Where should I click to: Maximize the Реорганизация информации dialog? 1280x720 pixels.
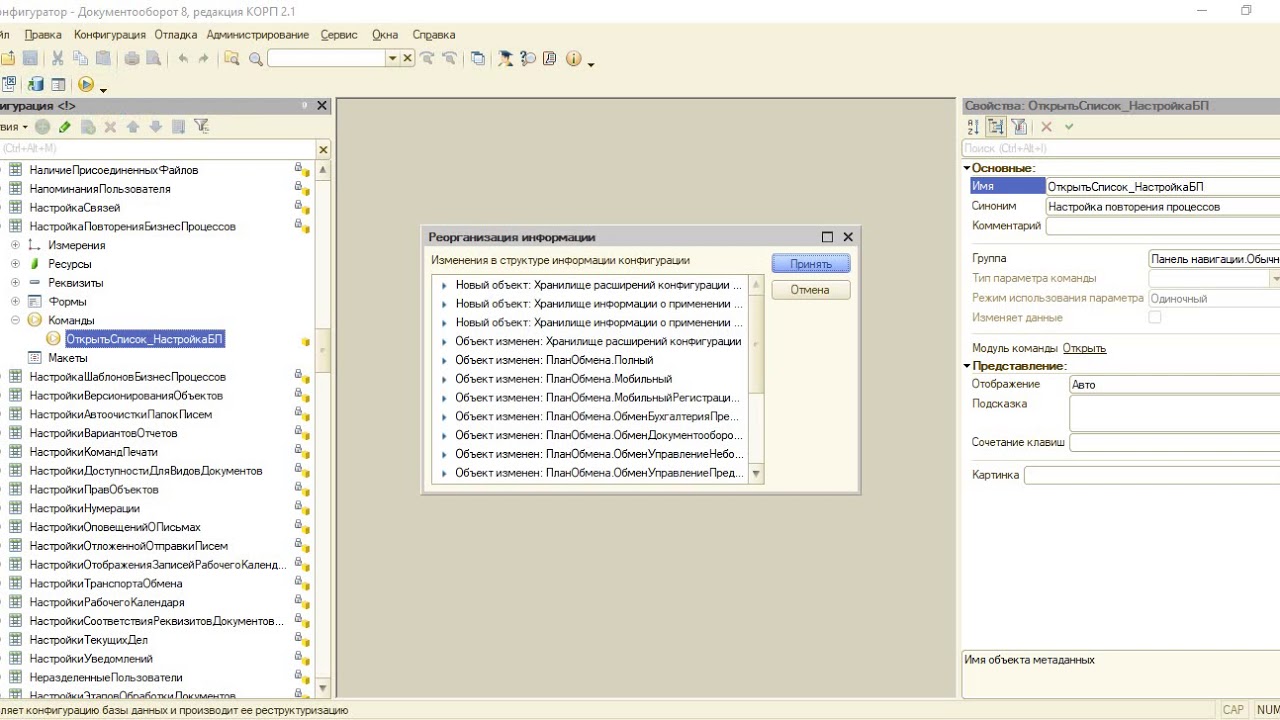827,237
